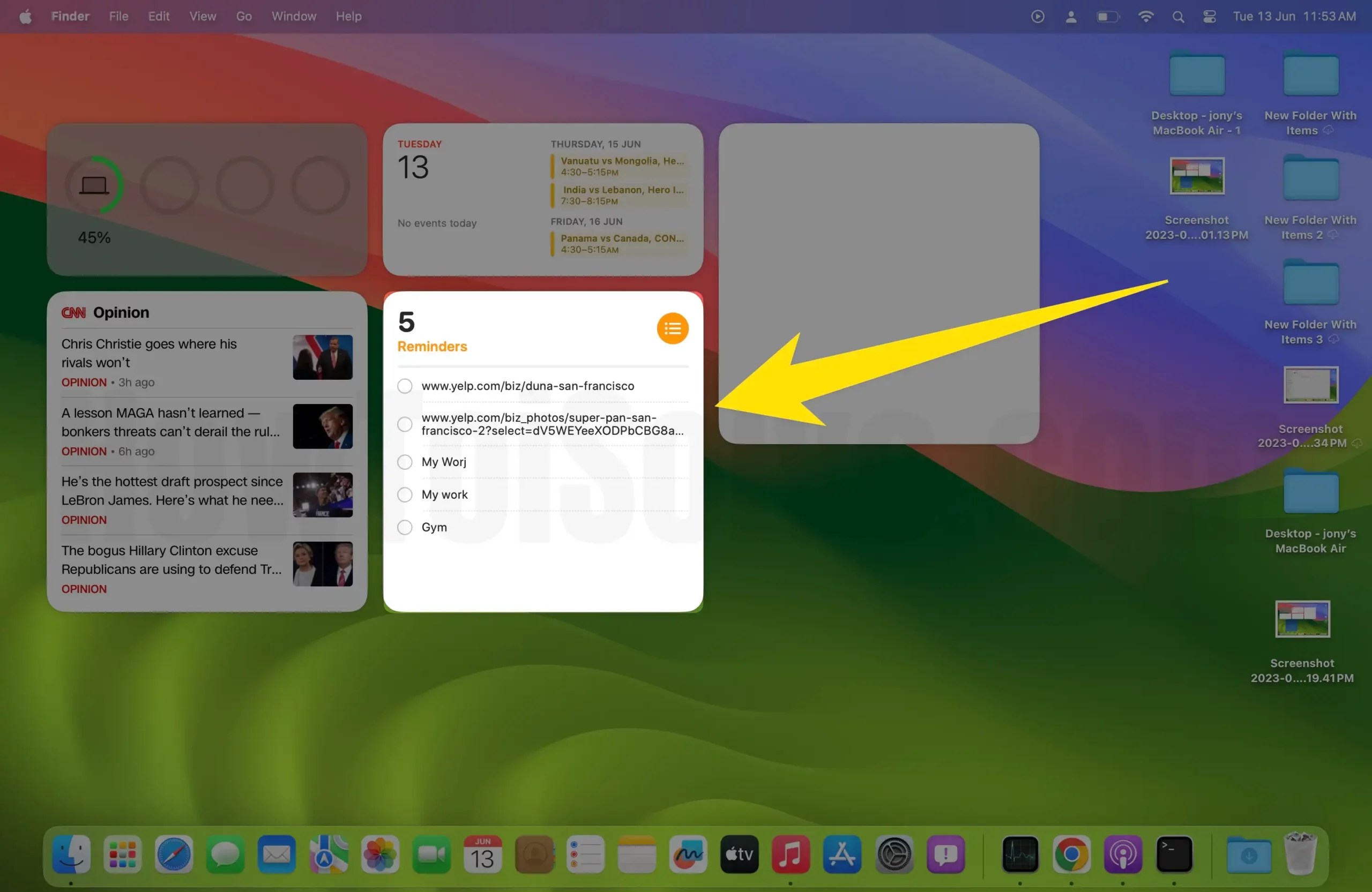Open 'A lesson MAGA hasn't learned' article
Viewport: 1372px width, 892px height.
[x=207, y=431]
